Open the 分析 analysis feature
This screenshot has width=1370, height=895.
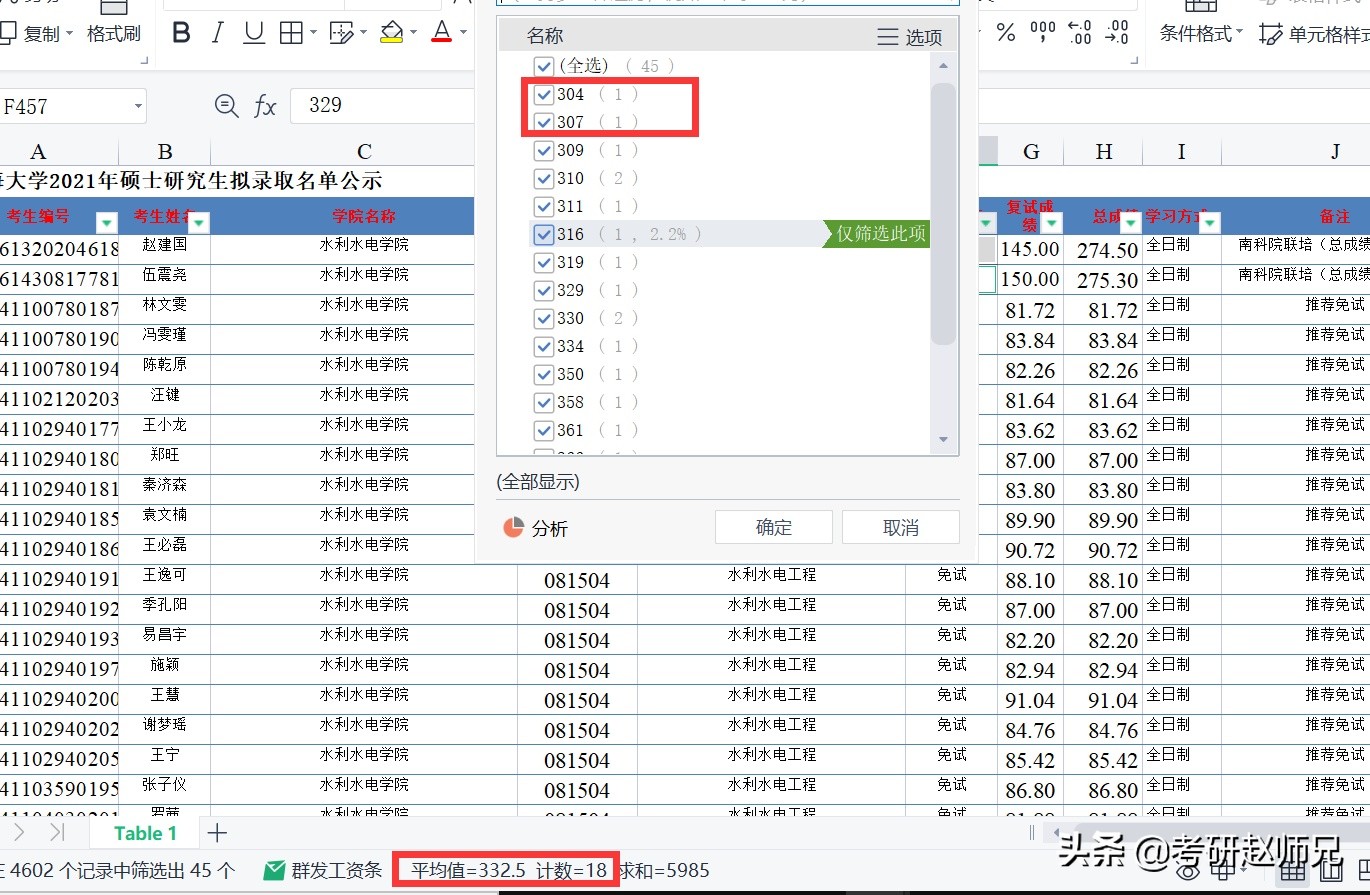point(536,527)
